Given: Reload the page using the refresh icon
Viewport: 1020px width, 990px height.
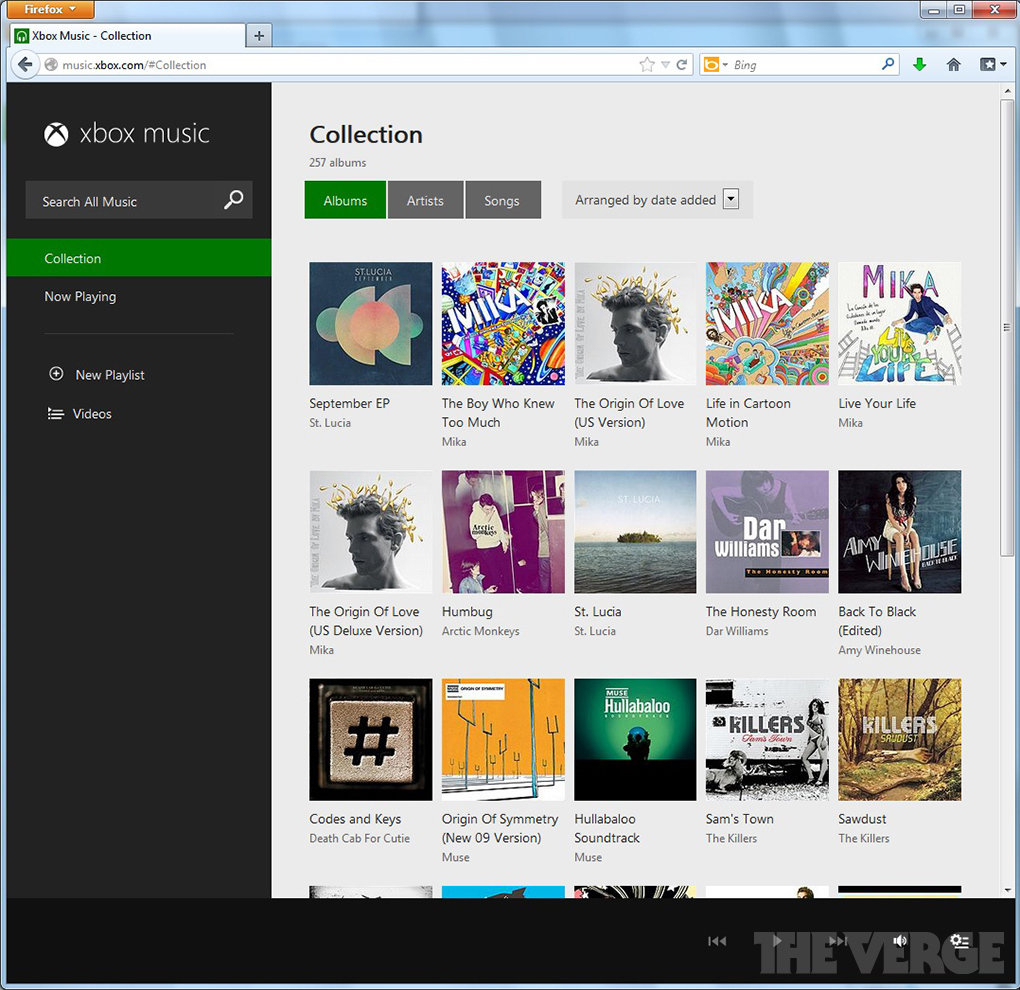Looking at the screenshot, I should (x=682, y=65).
